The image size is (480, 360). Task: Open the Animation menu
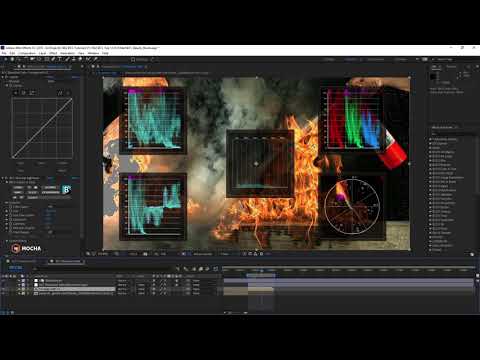click(68, 53)
